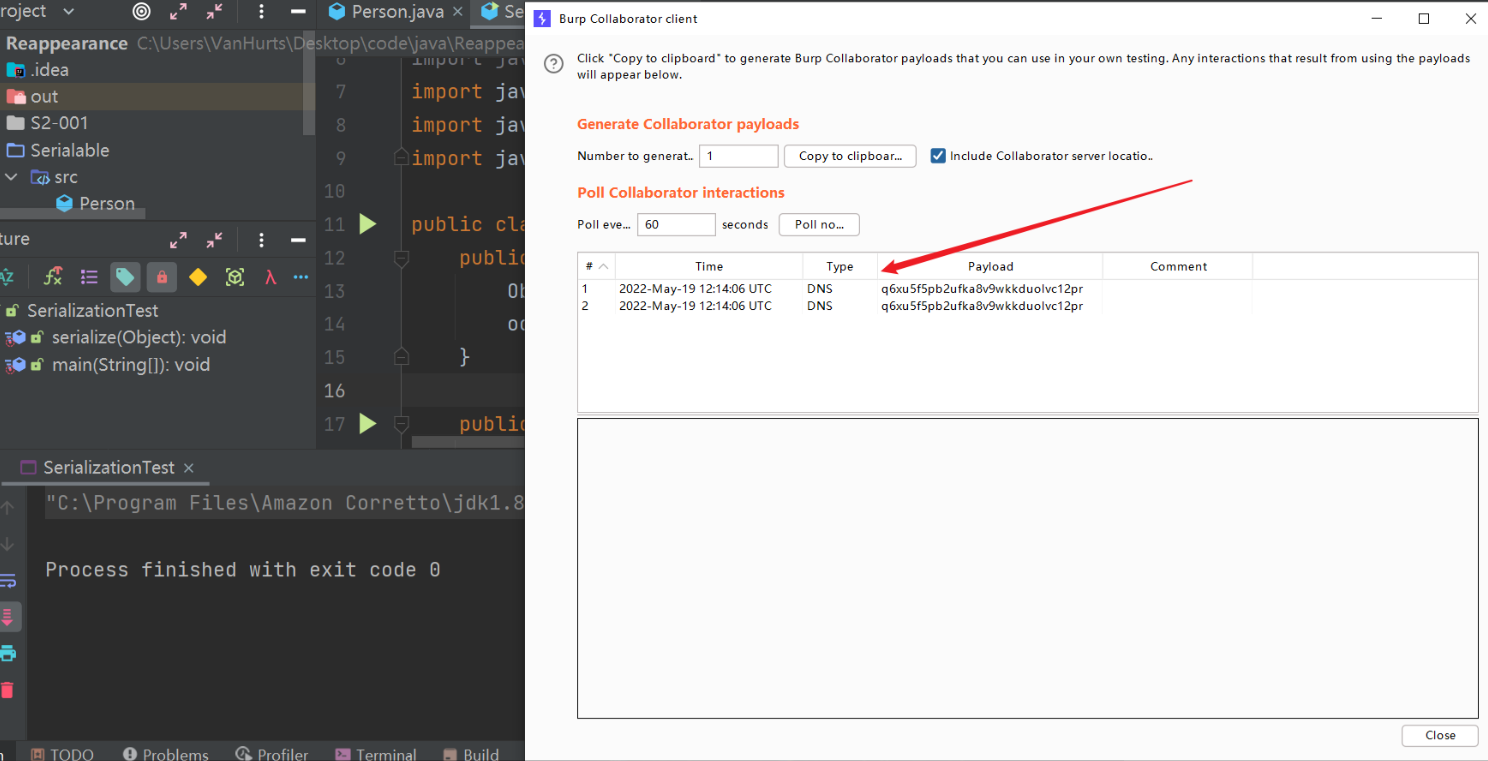Click Close button in Collaborator client
The image size is (1488, 761).
click(1440, 735)
